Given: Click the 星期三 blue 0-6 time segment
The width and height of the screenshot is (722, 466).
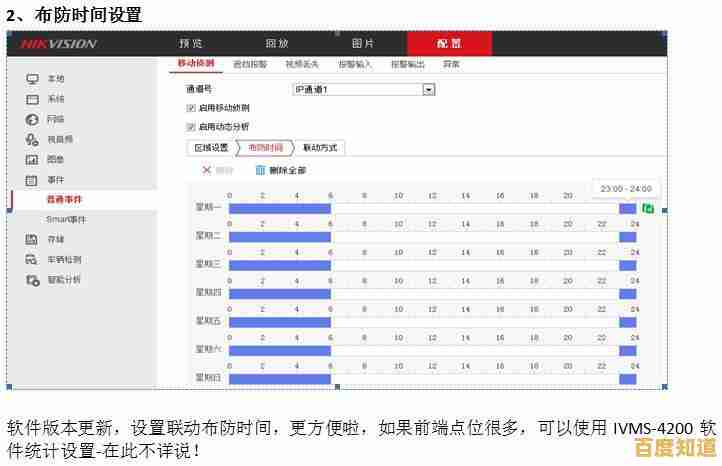Looking at the screenshot, I should [279, 265].
